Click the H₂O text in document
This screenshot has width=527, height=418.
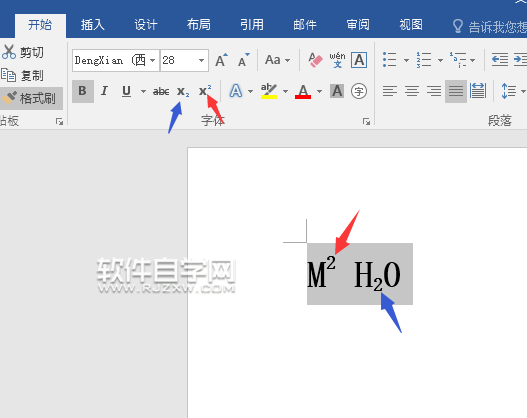coord(377,276)
